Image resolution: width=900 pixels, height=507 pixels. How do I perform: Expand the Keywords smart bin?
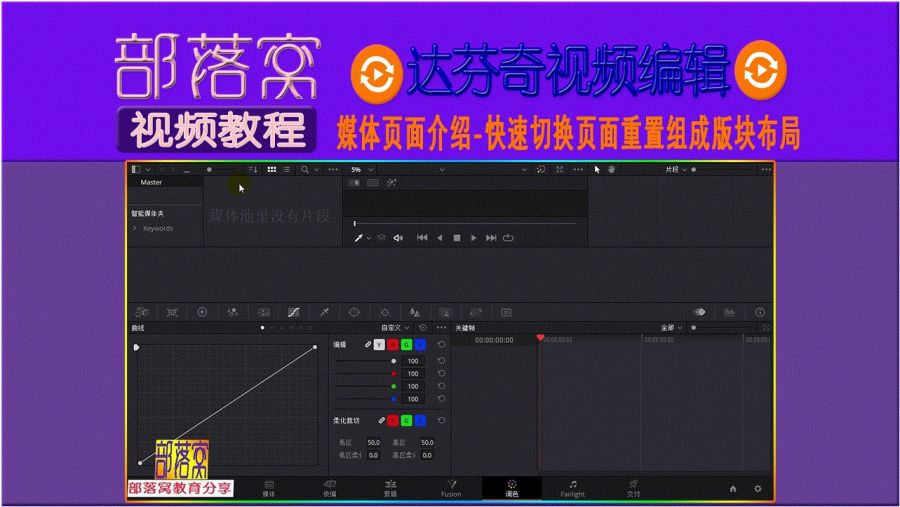pos(135,229)
